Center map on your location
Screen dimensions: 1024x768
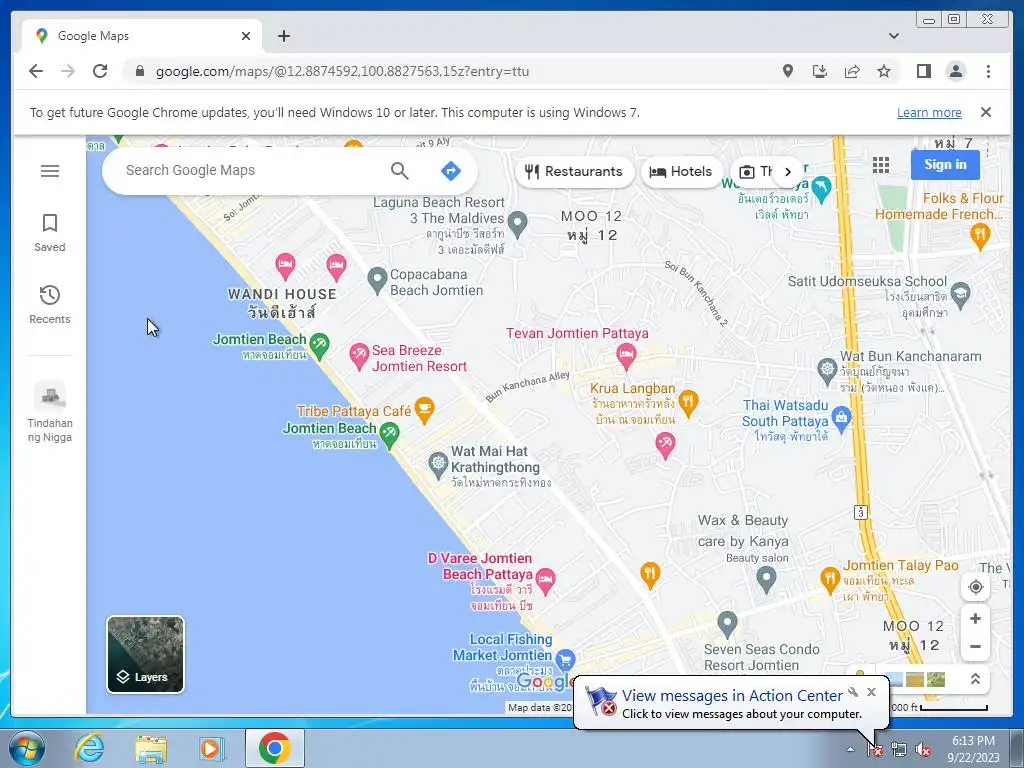click(976, 587)
